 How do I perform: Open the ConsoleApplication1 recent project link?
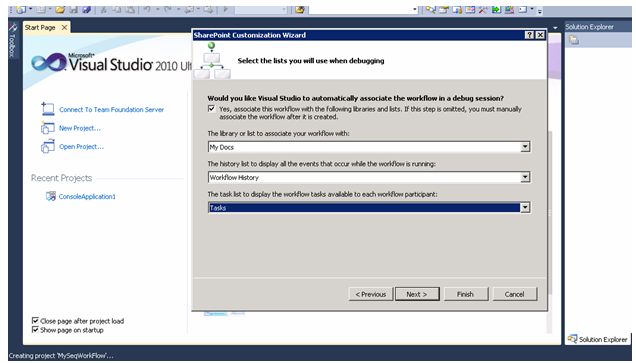[87, 196]
